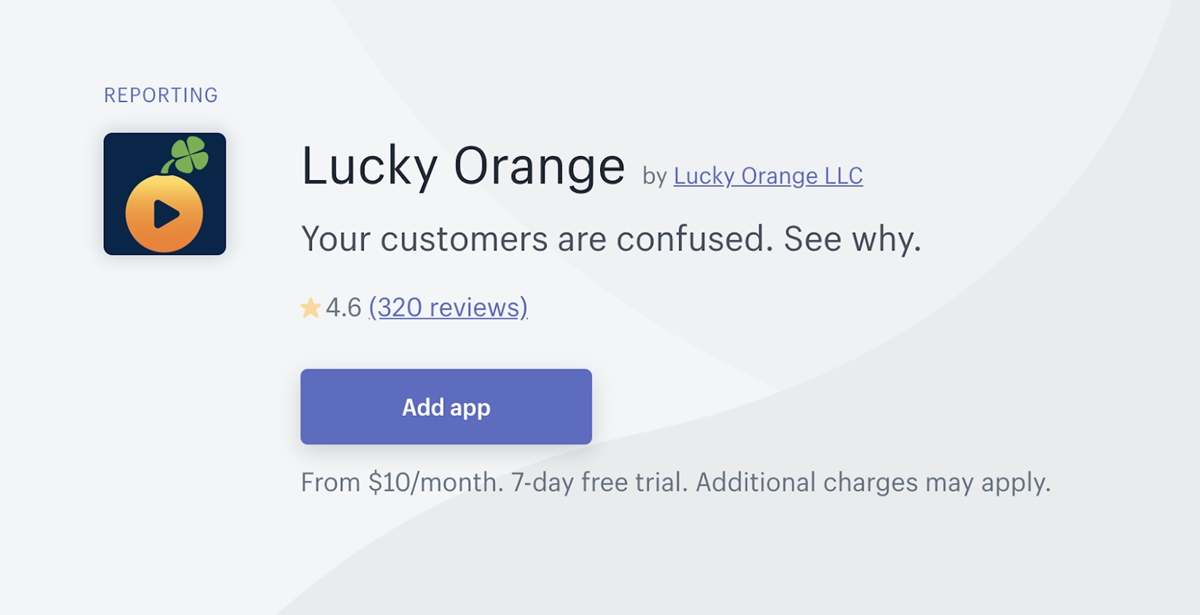Viewport: 1200px width, 615px height.
Task: Click the green four-leaf clover on logo
Action: point(186,155)
